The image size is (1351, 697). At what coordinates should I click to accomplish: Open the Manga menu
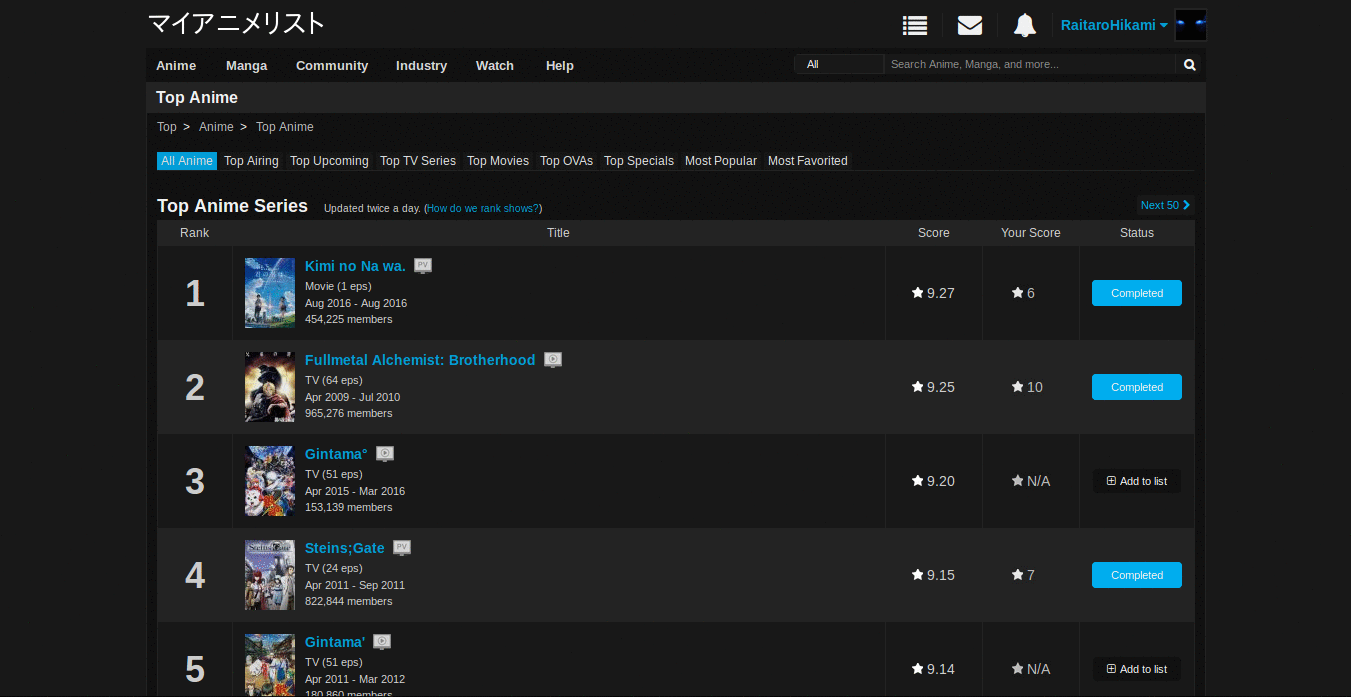pyautogui.click(x=247, y=65)
